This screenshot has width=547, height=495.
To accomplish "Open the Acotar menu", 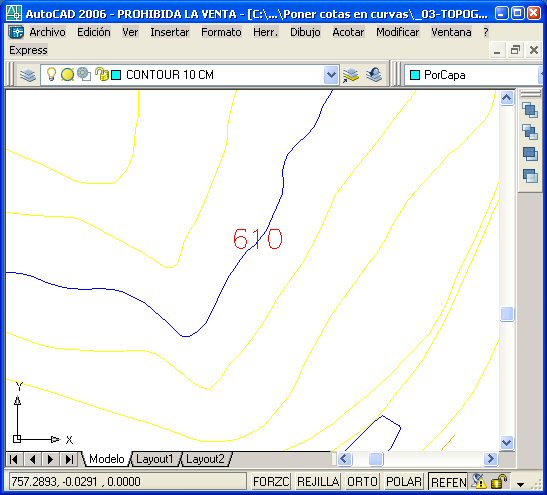I will [348, 32].
